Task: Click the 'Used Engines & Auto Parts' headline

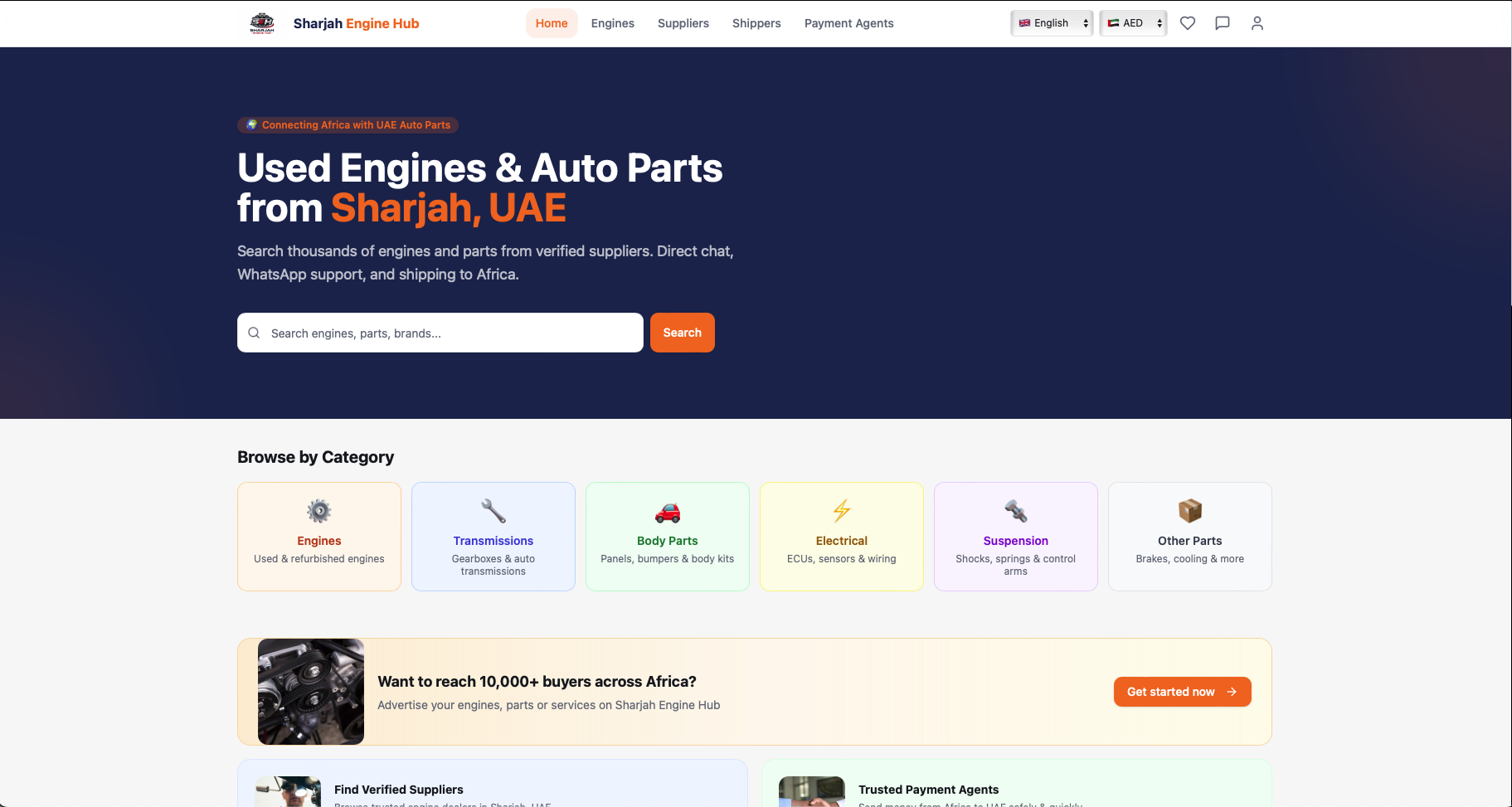Action: (x=480, y=168)
